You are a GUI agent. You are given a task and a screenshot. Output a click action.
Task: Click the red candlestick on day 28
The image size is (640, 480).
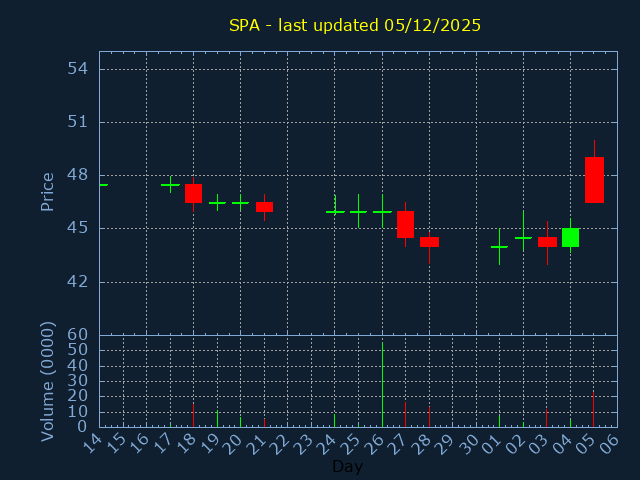(x=429, y=242)
